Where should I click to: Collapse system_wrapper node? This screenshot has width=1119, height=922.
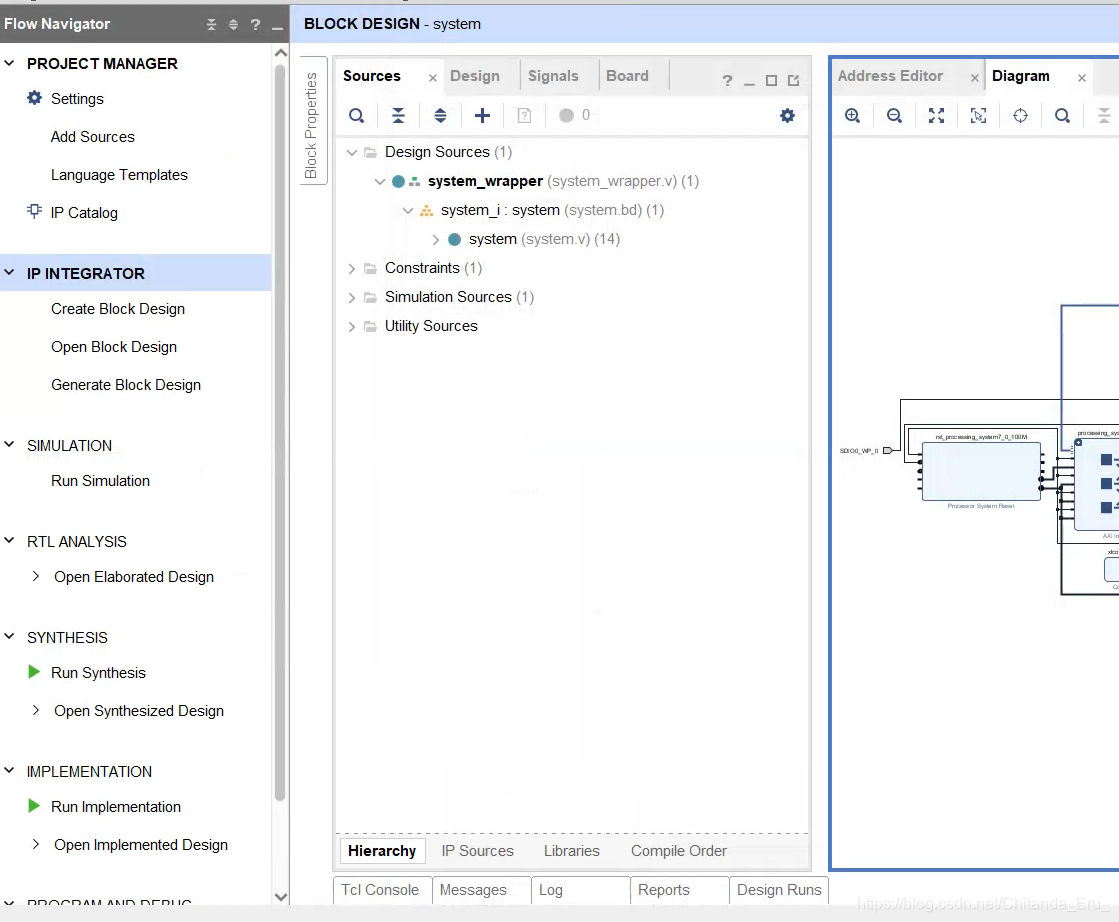(x=380, y=181)
